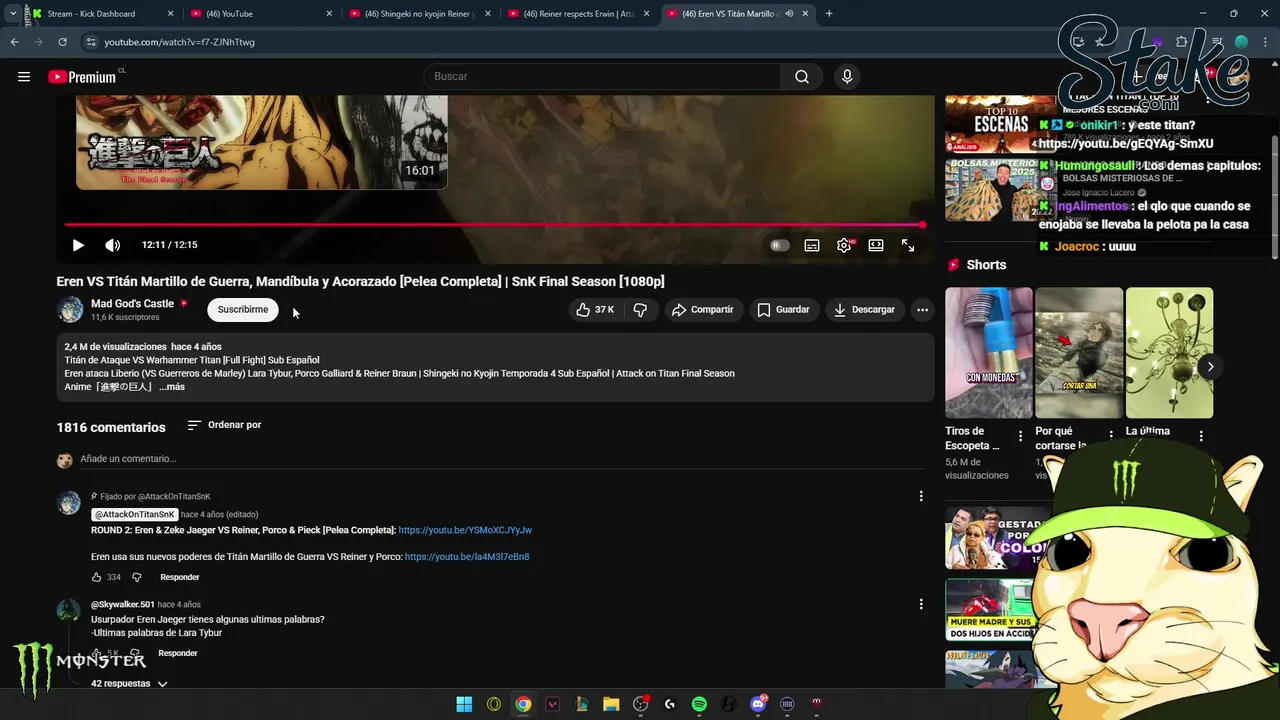Open the Ordenar por sort dropdown
The height and width of the screenshot is (720, 1280).
click(224, 425)
